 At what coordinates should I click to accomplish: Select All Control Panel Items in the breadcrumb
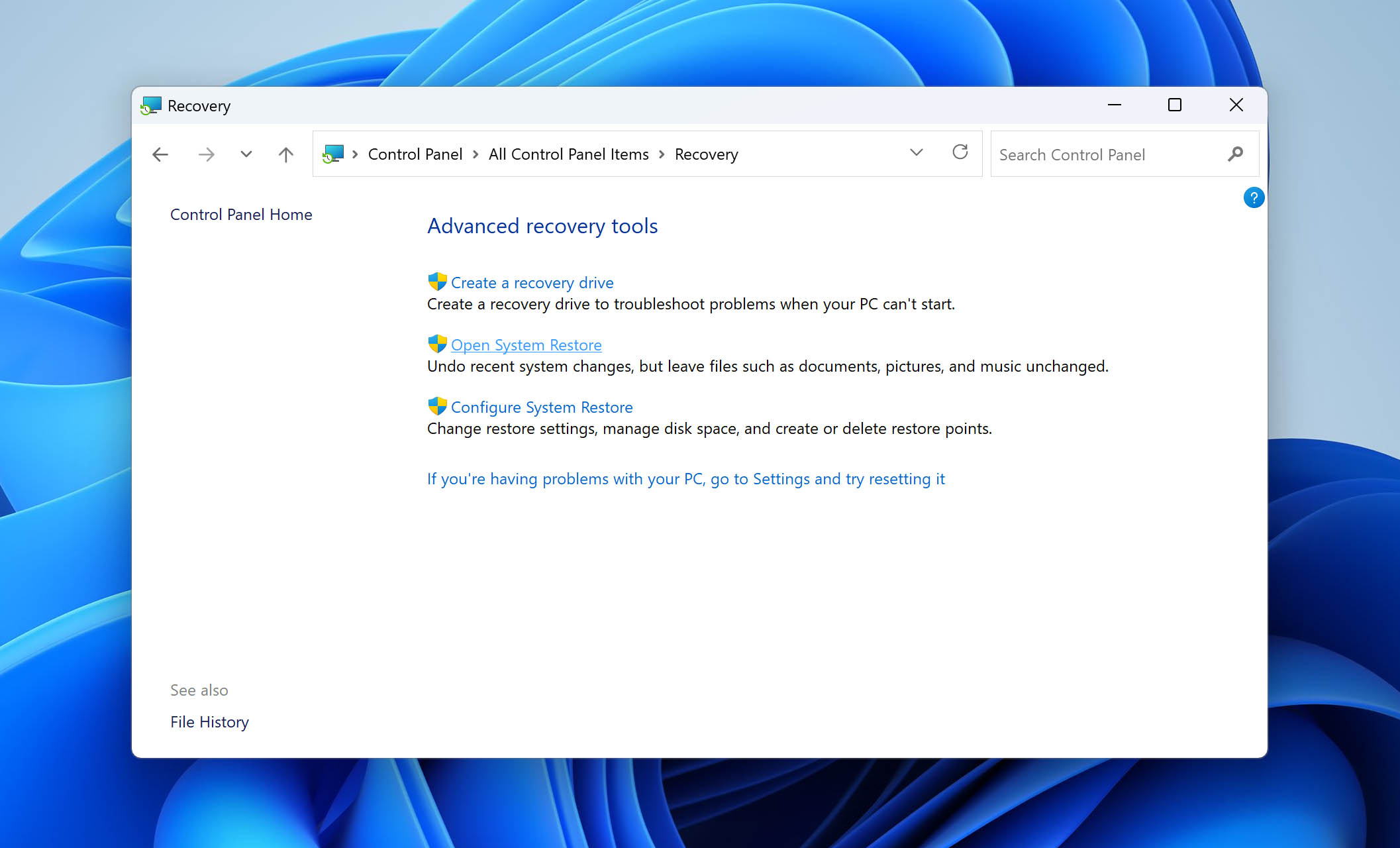coord(568,154)
